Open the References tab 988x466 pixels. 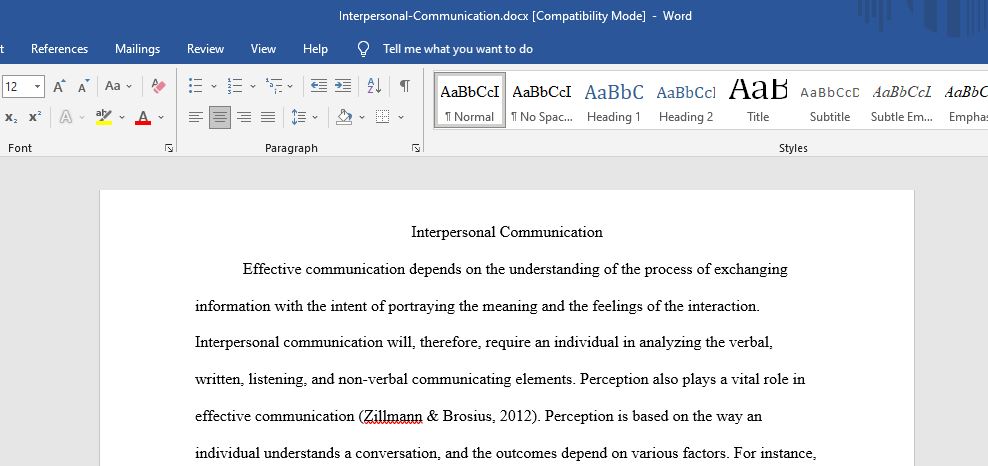pyautogui.click(x=59, y=49)
